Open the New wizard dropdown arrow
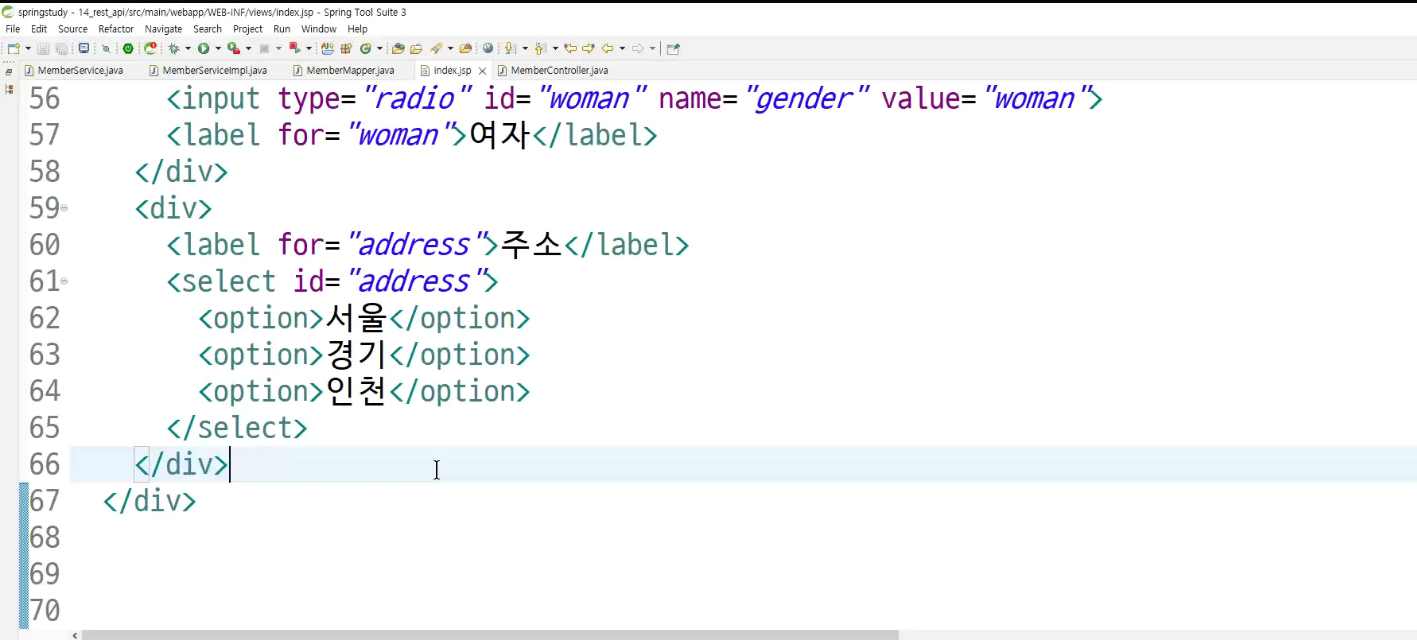 point(28,48)
